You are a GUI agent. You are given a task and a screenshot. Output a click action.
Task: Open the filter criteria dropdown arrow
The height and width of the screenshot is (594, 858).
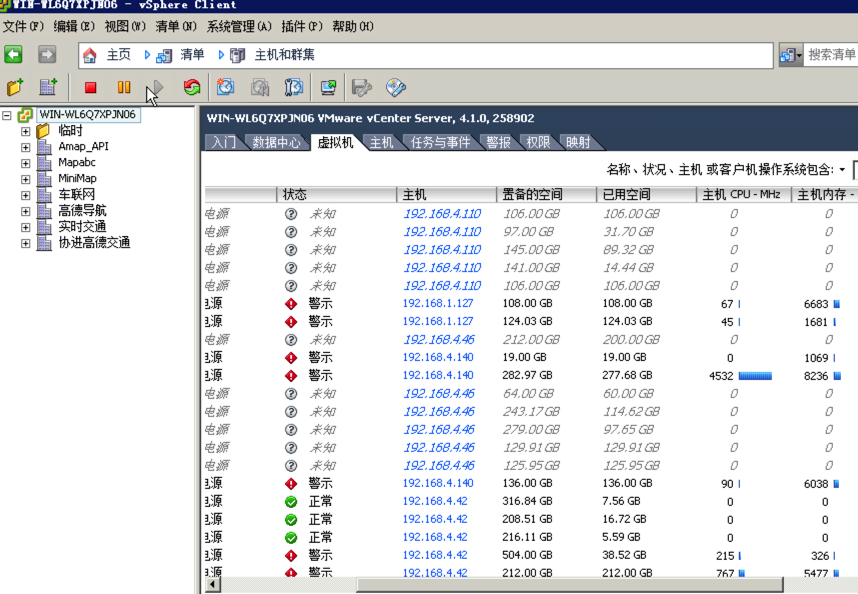[x=843, y=170]
